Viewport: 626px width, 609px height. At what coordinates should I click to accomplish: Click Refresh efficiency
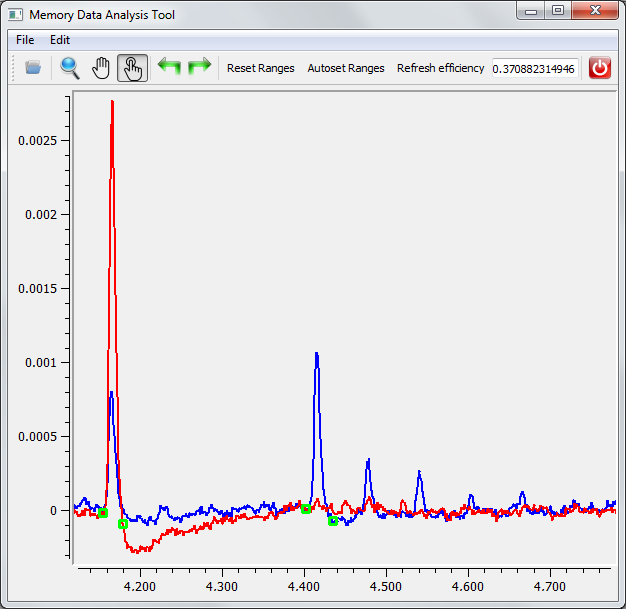(x=440, y=68)
